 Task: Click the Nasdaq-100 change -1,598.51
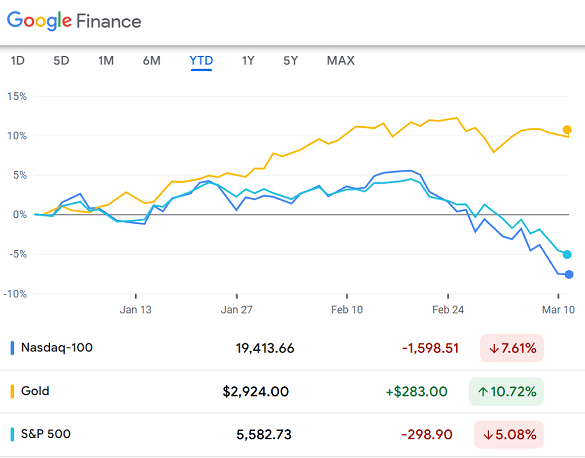pyautogui.click(x=430, y=348)
